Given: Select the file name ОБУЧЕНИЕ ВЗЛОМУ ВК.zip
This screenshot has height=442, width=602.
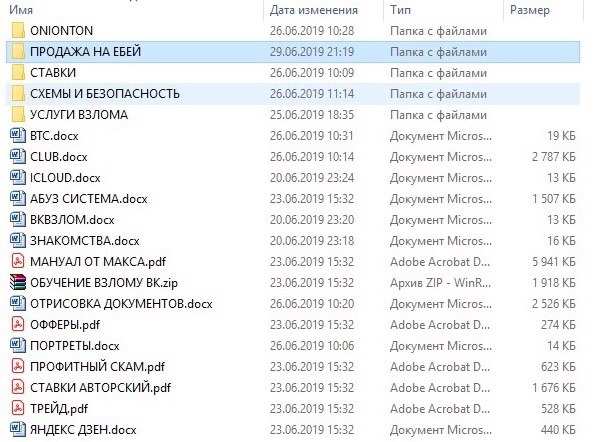Looking at the screenshot, I should point(104,283).
